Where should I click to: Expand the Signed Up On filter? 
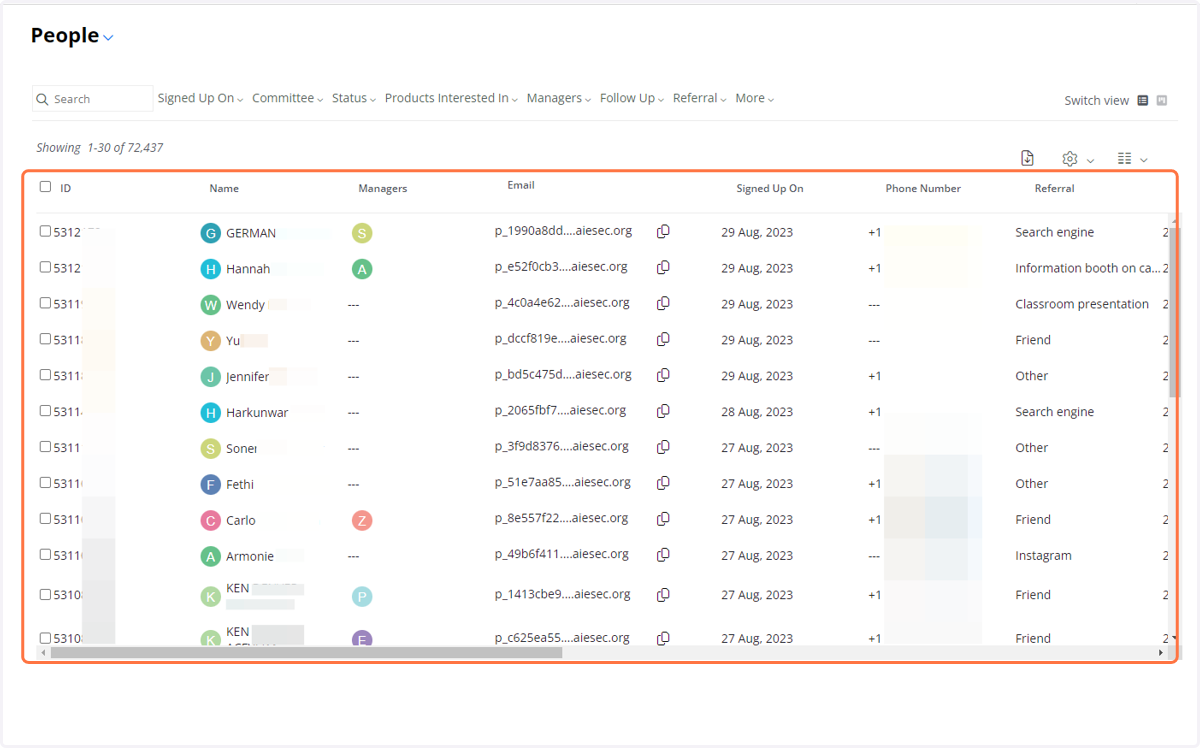200,98
